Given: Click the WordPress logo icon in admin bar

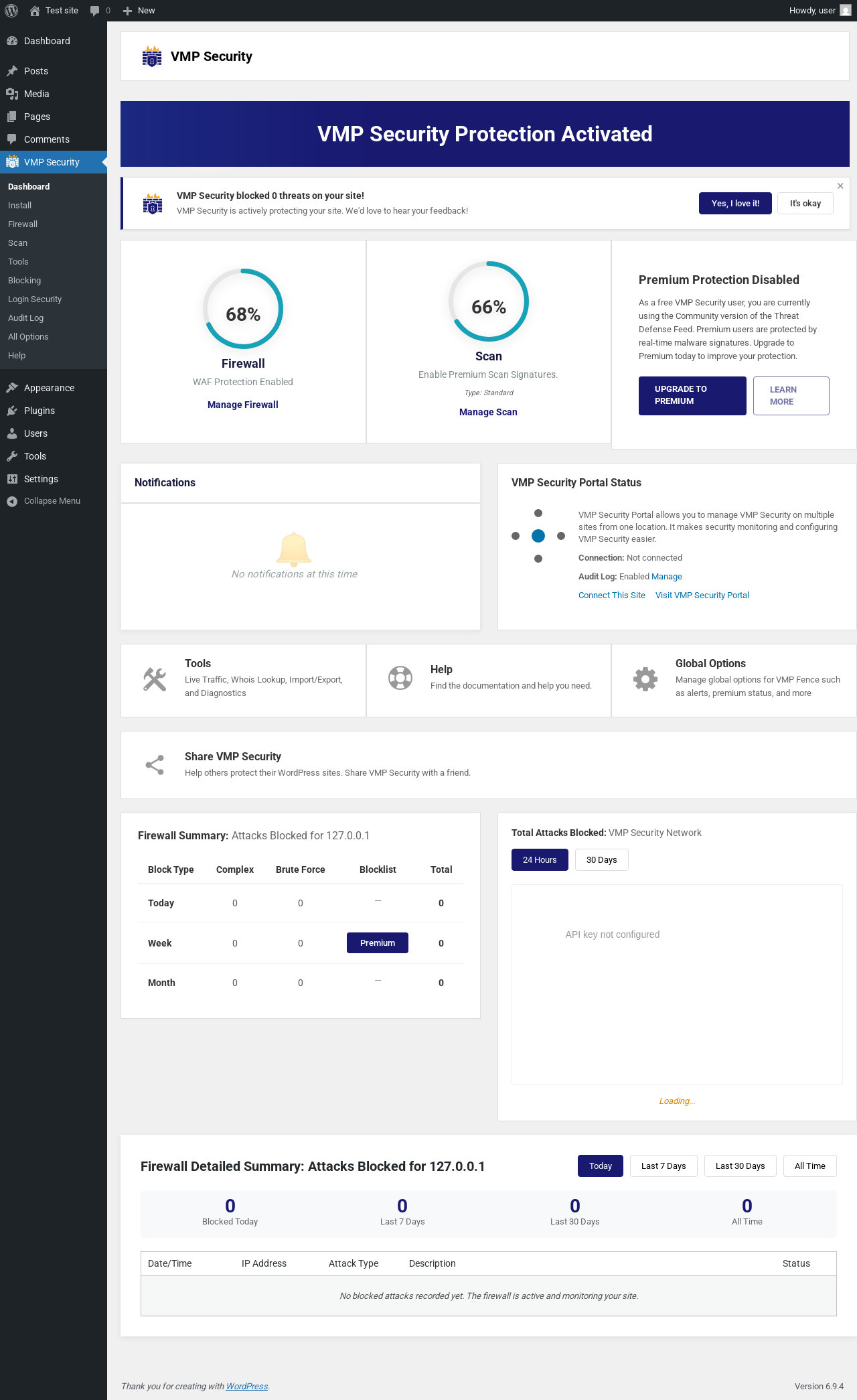Looking at the screenshot, I should click(11, 11).
